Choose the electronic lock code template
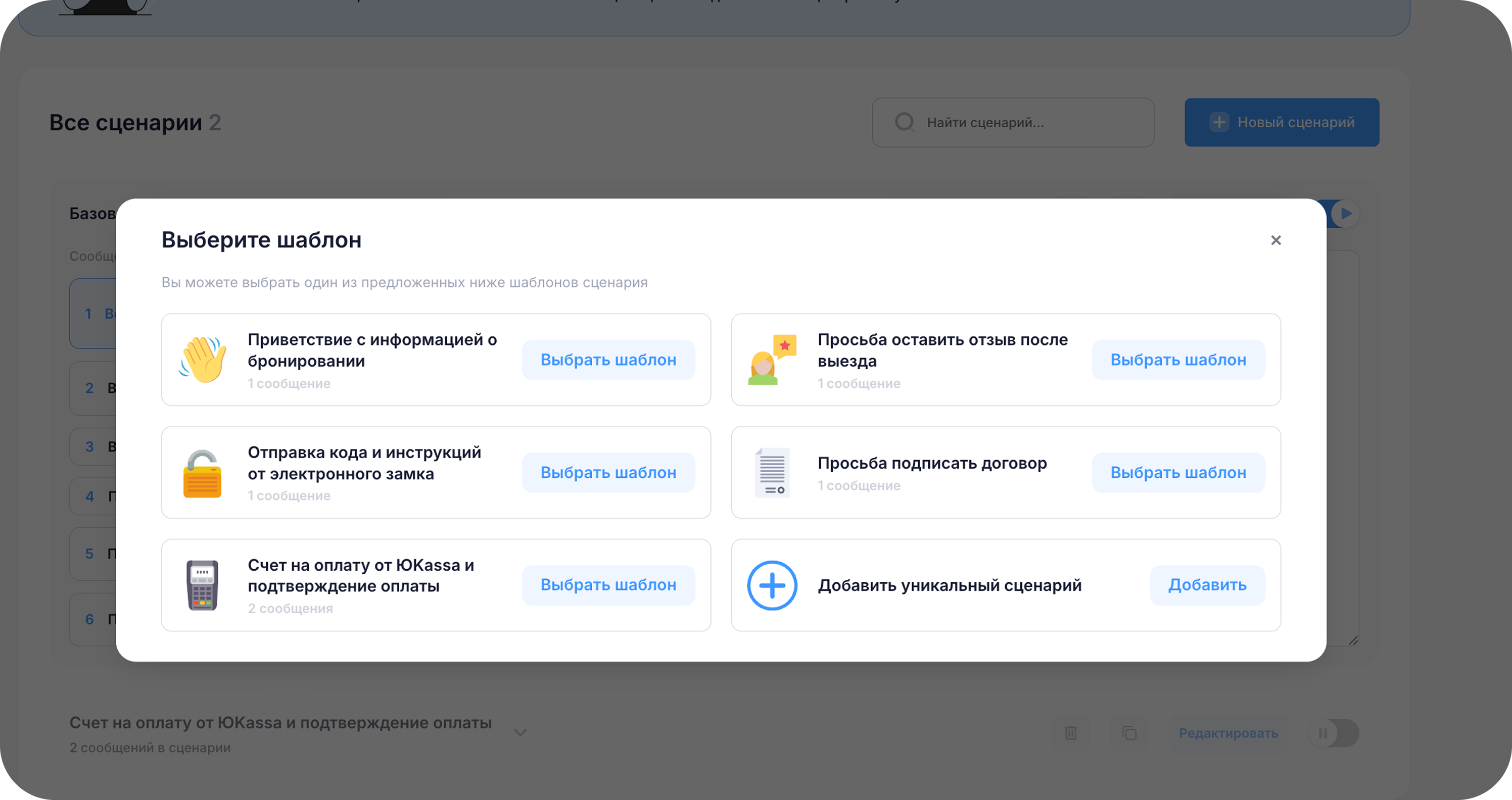The height and width of the screenshot is (800, 1512). (608, 473)
